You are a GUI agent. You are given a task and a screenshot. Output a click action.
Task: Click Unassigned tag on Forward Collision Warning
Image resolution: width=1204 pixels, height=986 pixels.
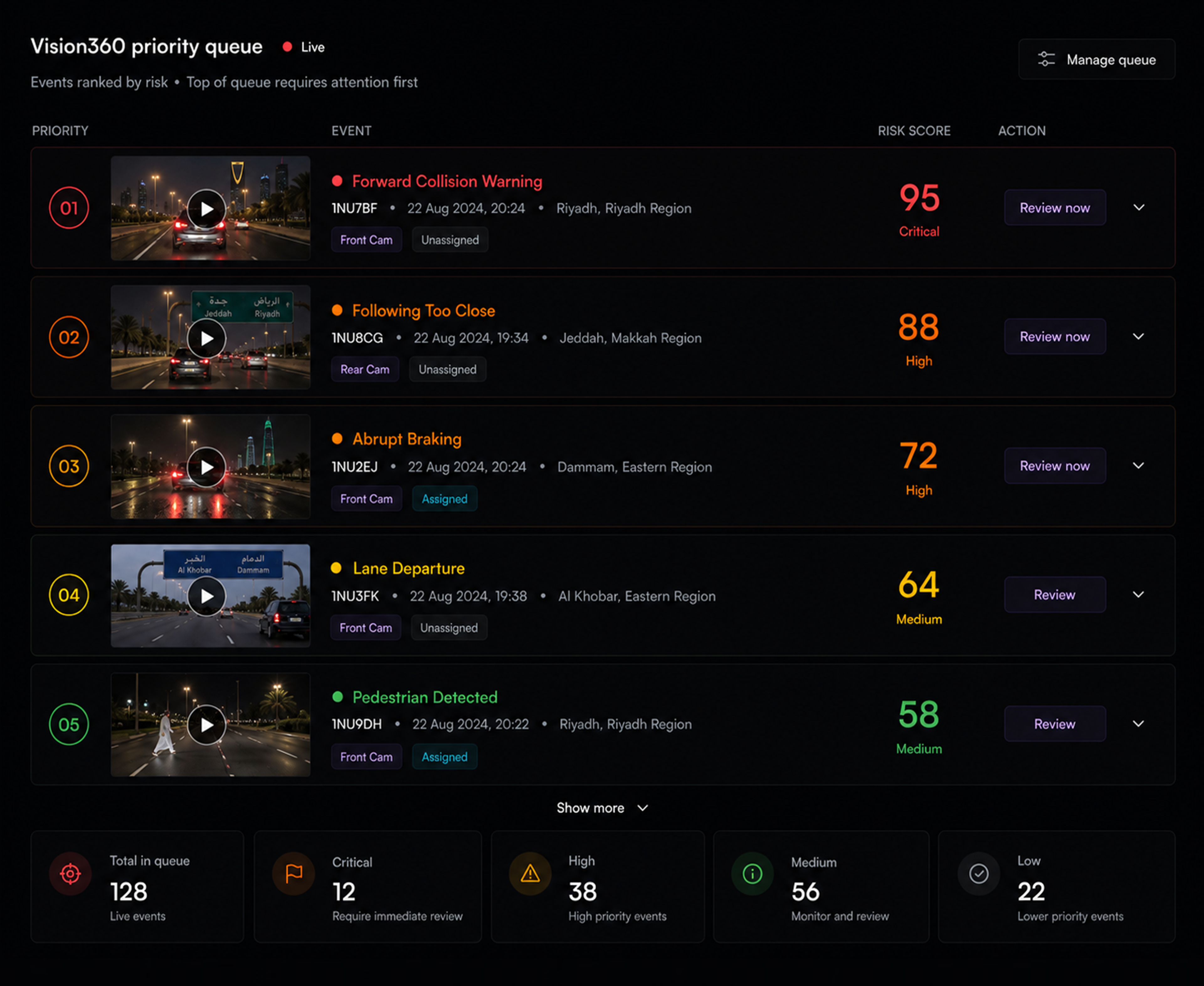coord(449,240)
